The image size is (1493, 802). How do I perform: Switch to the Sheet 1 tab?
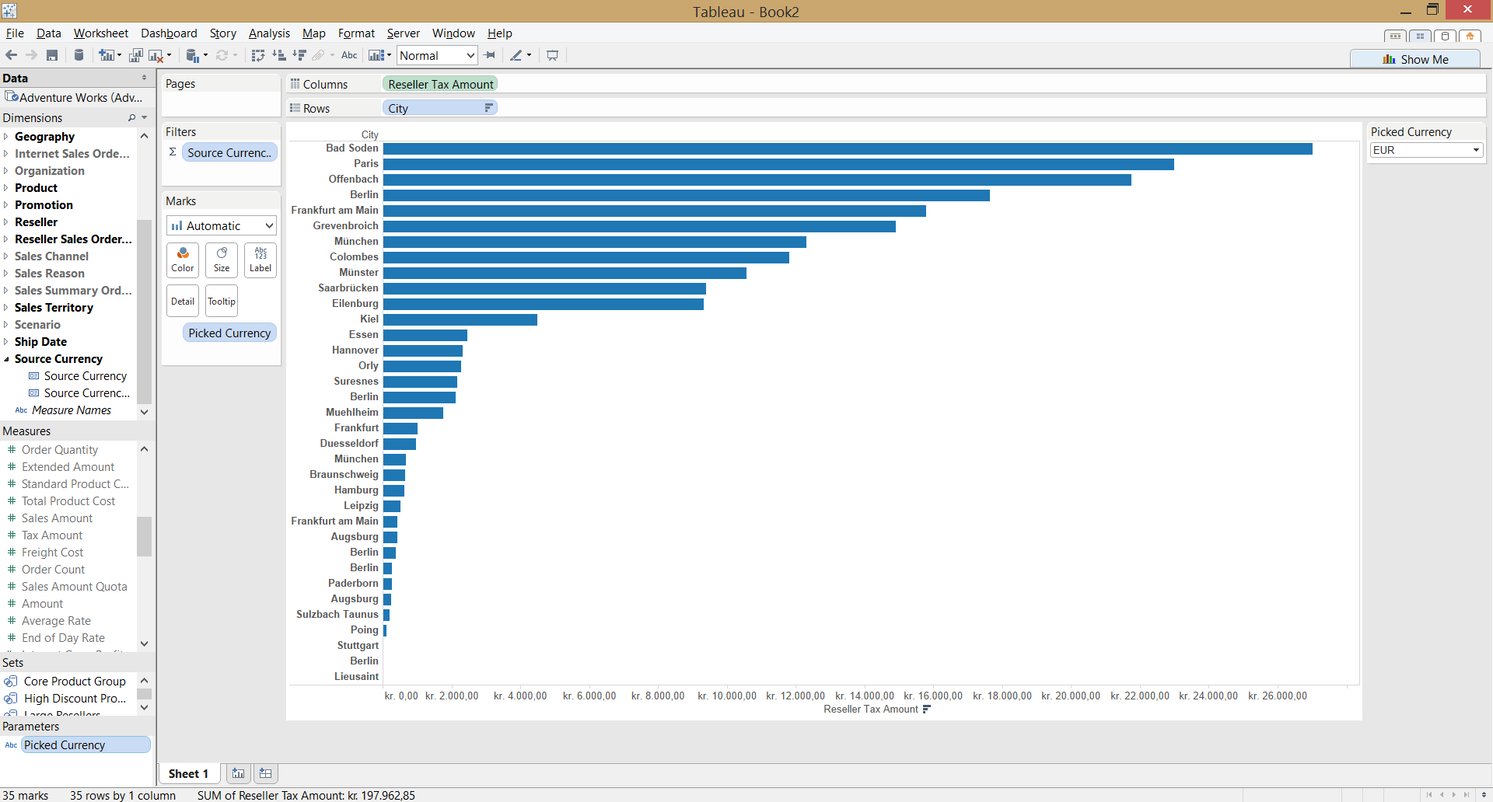(x=188, y=773)
